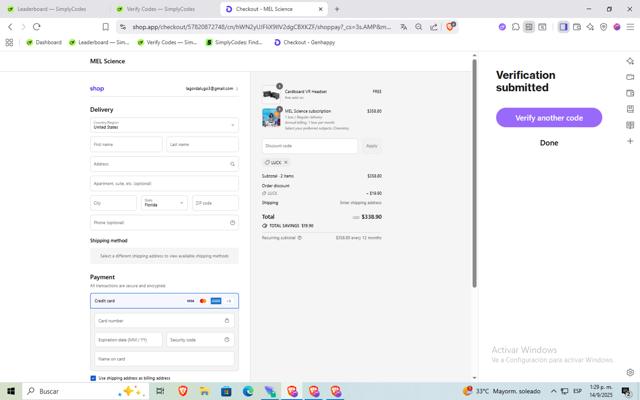Show hidden system tray icons arrow

(x=553, y=391)
